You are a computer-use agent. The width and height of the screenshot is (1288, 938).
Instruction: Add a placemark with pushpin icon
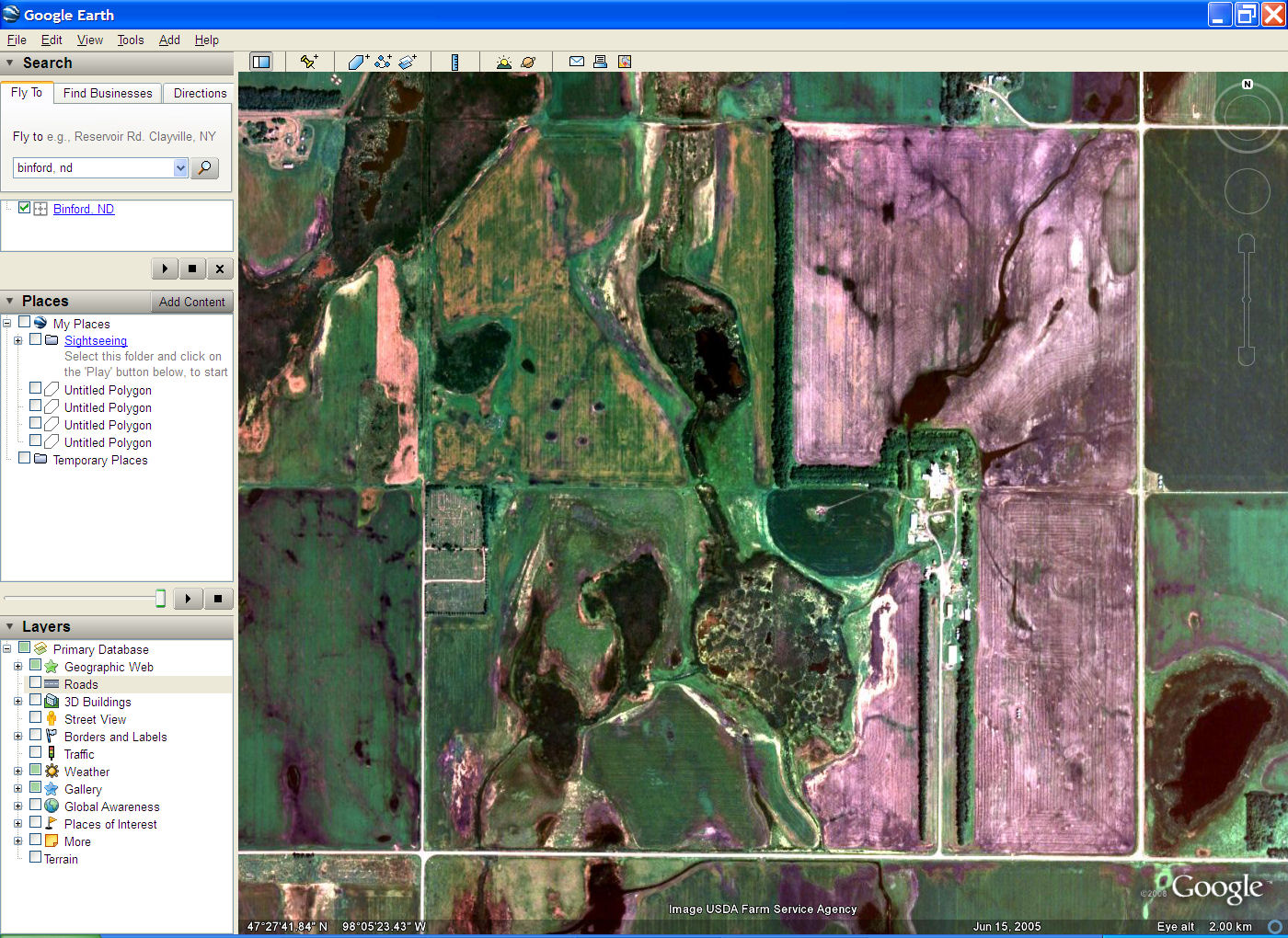(x=309, y=62)
